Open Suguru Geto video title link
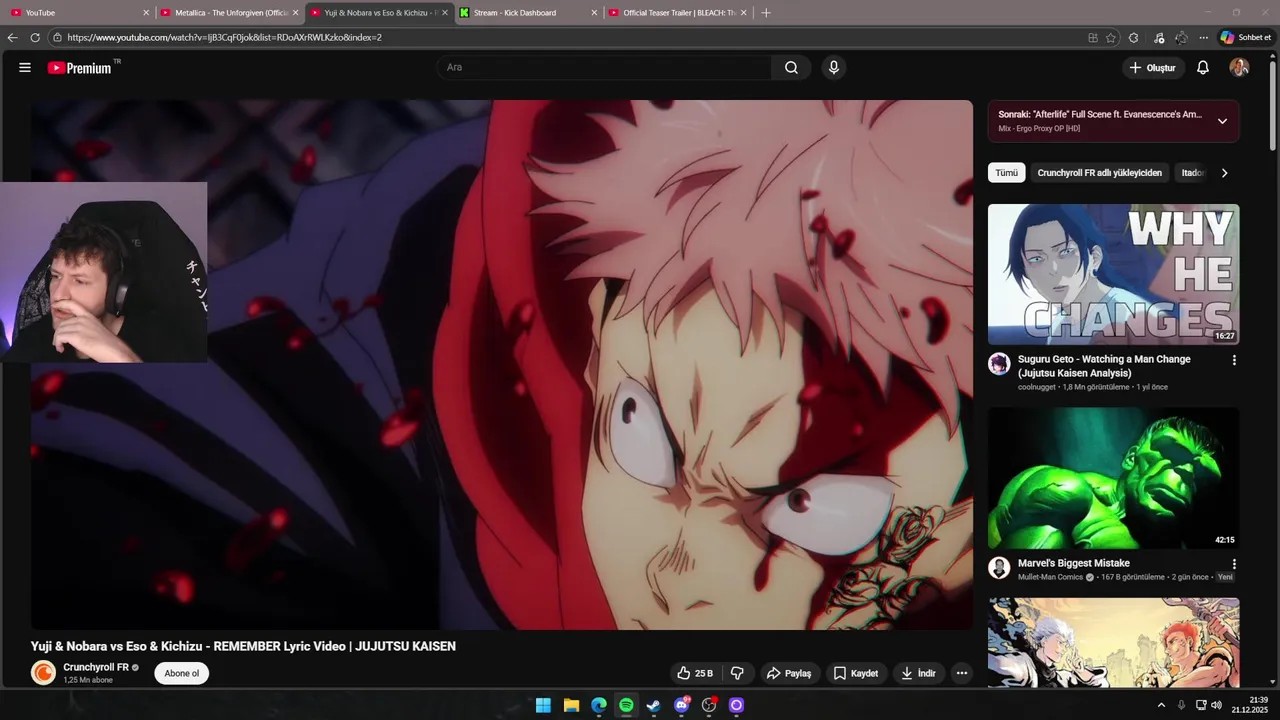 point(1104,366)
